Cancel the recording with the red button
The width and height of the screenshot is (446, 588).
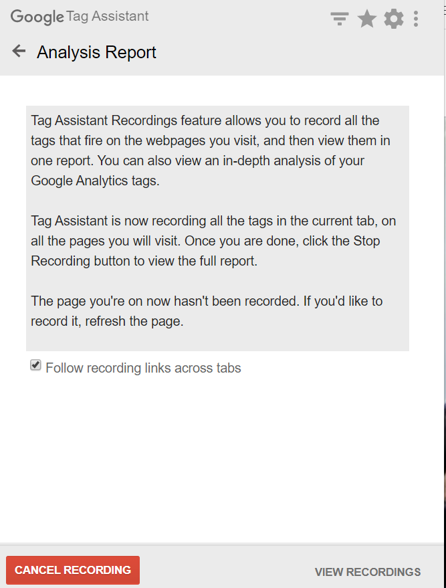click(x=73, y=570)
